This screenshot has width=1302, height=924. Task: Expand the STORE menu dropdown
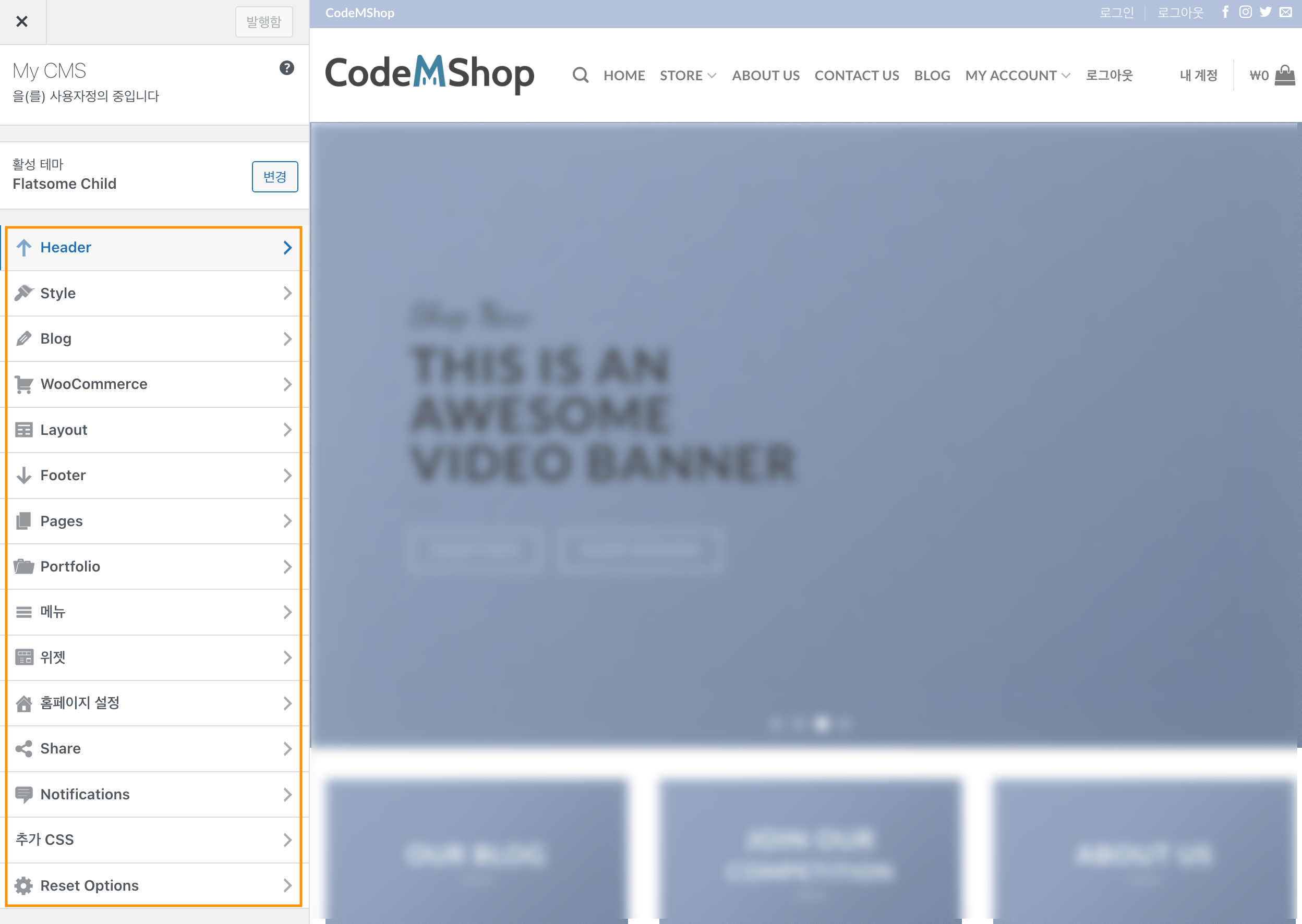pos(688,76)
